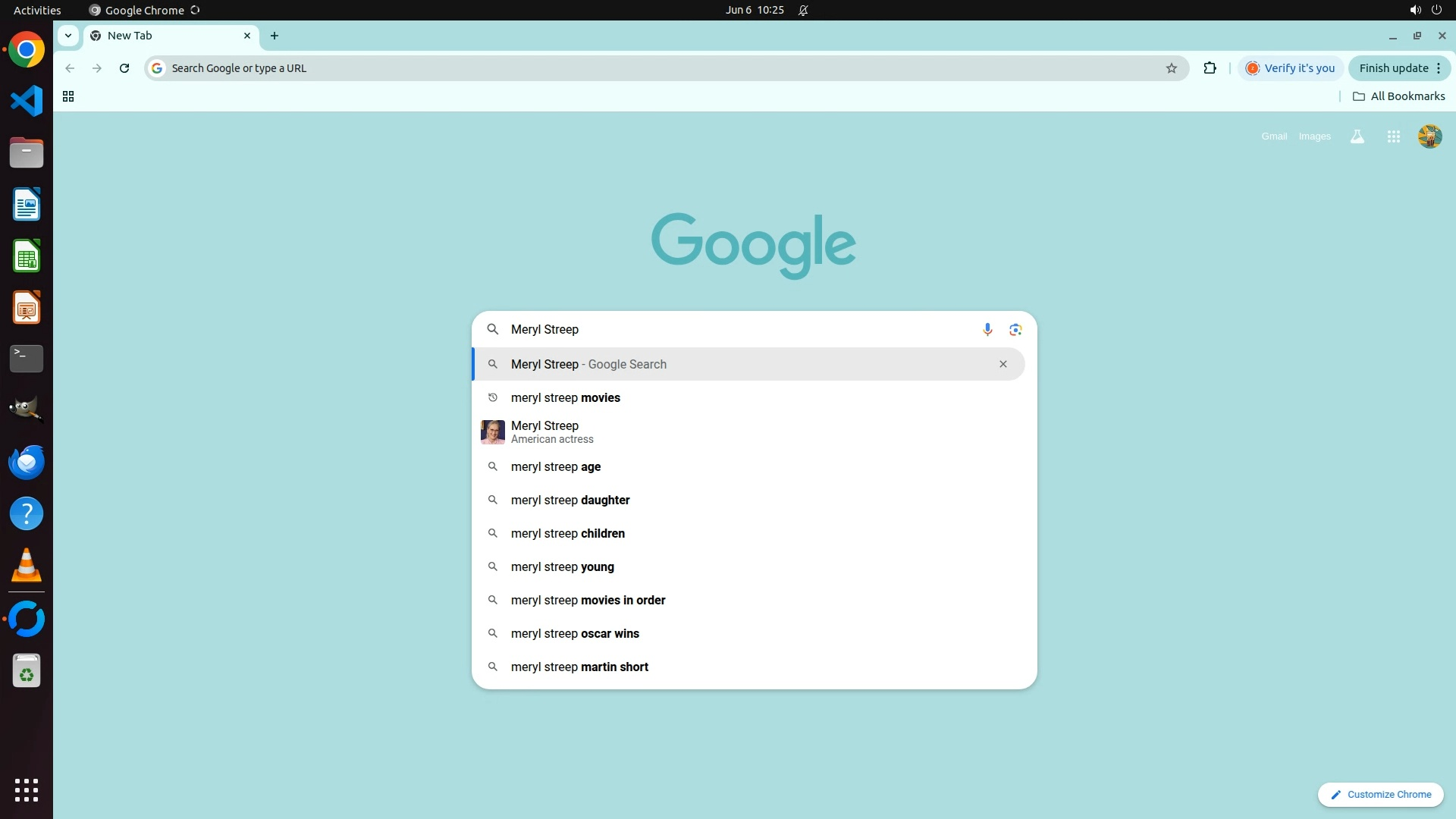Open Google Lens image search
The image size is (1456, 819).
tap(1015, 329)
